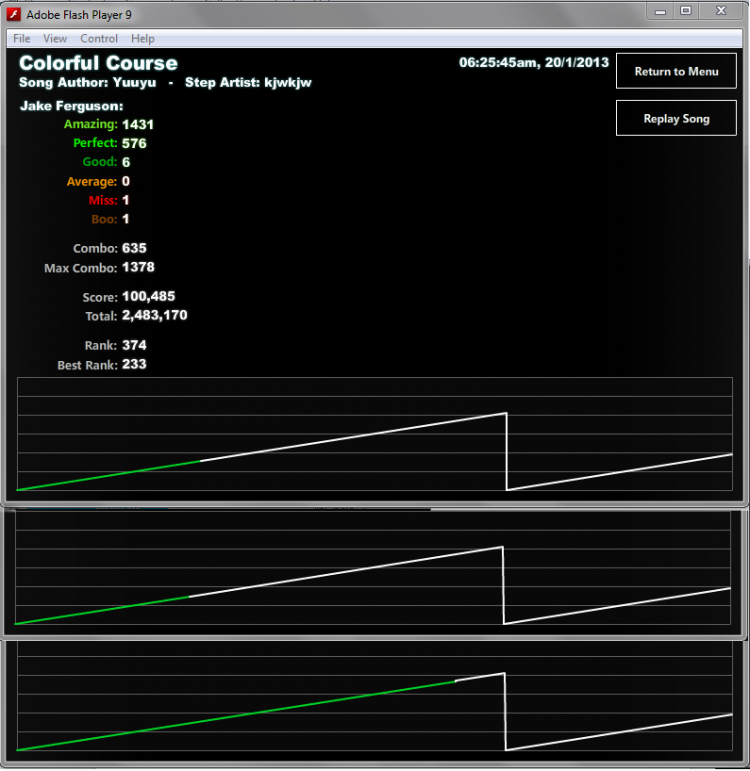Click the Combo value 635

pos(134,248)
